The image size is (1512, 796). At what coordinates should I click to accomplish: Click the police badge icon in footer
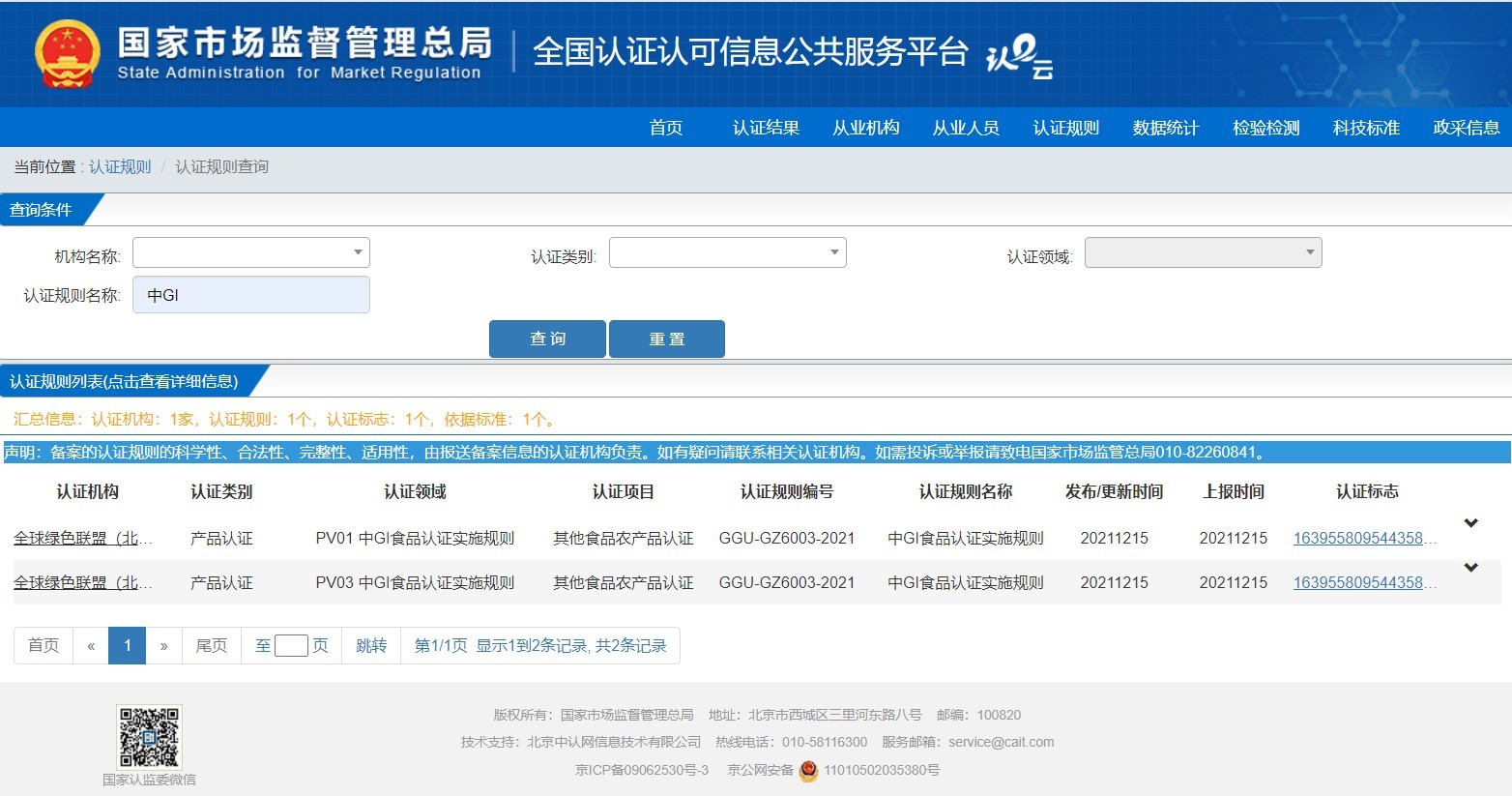tap(808, 770)
